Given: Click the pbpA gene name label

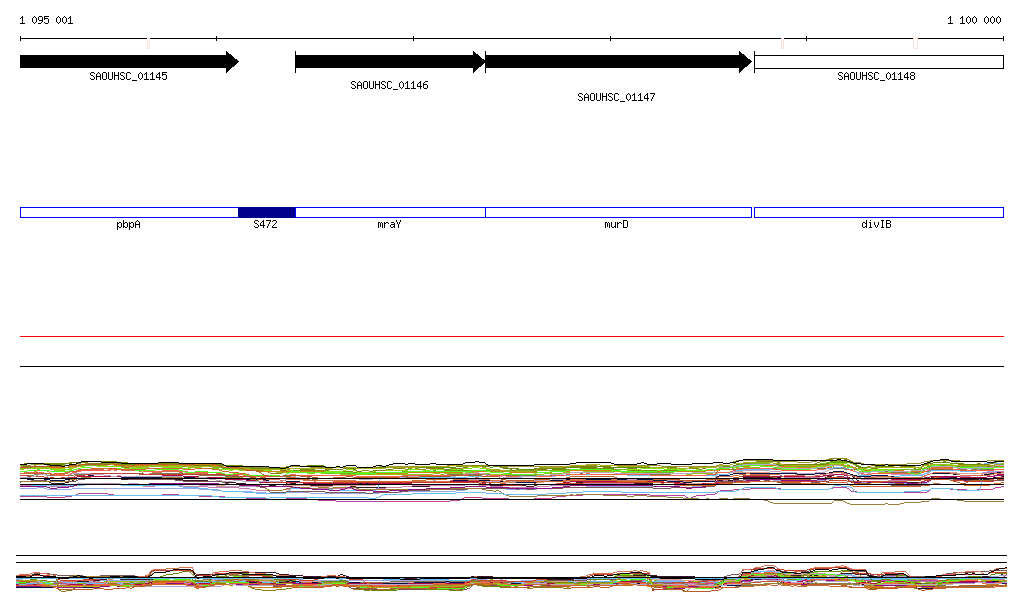Looking at the screenshot, I should (129, 225).
